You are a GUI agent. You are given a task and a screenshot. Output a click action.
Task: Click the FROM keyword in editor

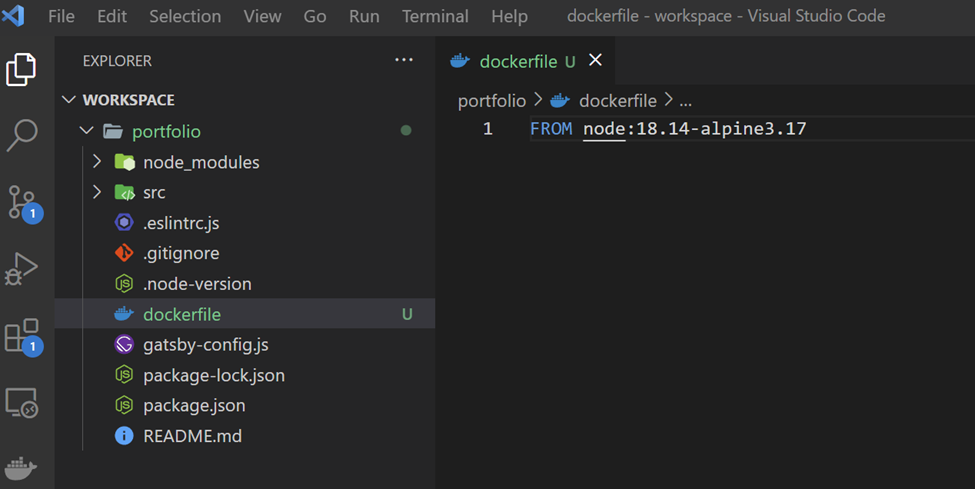551,129
